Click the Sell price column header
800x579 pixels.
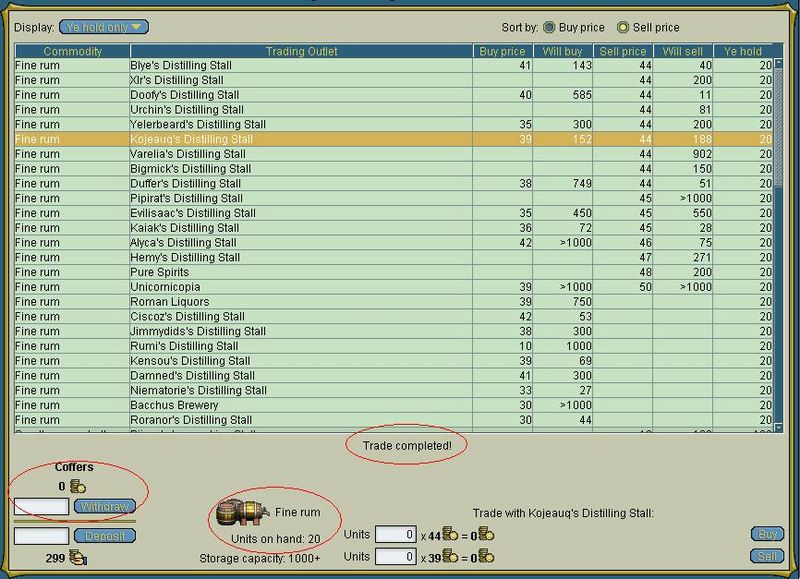click(622, 51)
